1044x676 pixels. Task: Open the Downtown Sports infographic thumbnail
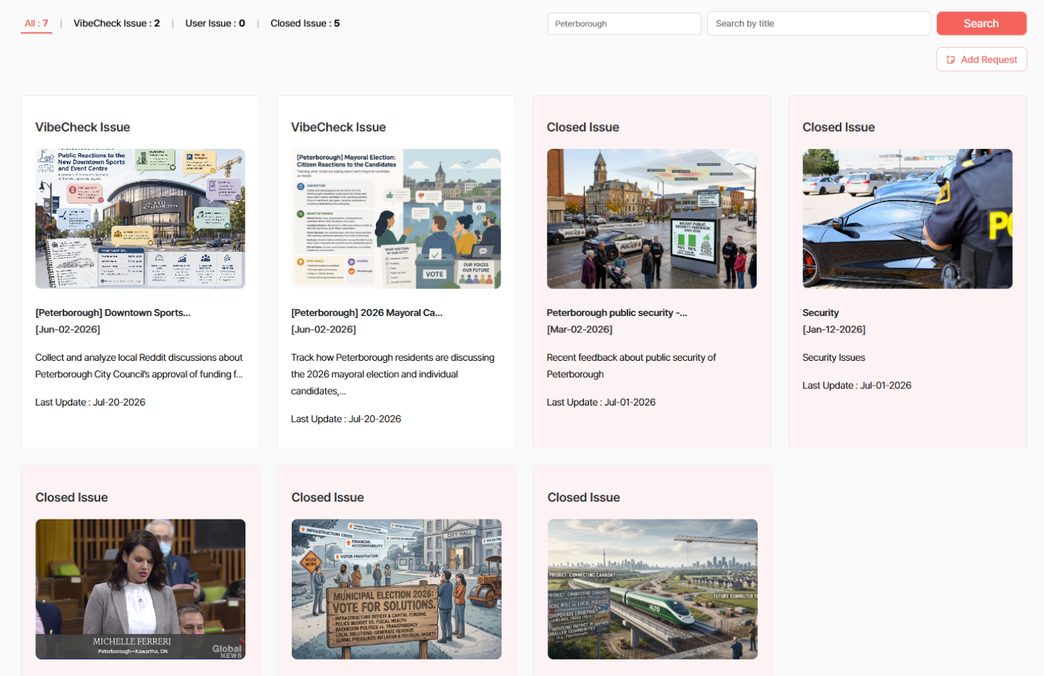click(140, 218)
